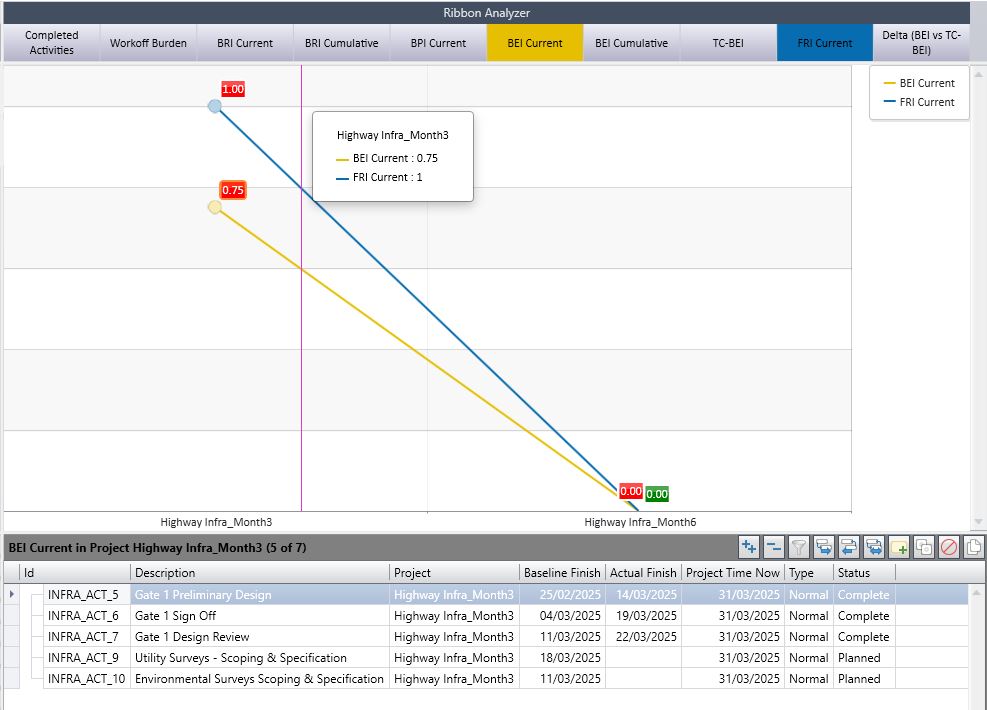Click the yellow BEI 0.75 data point
The height and width of the screenshot is (710, 987).
[214, 207]
